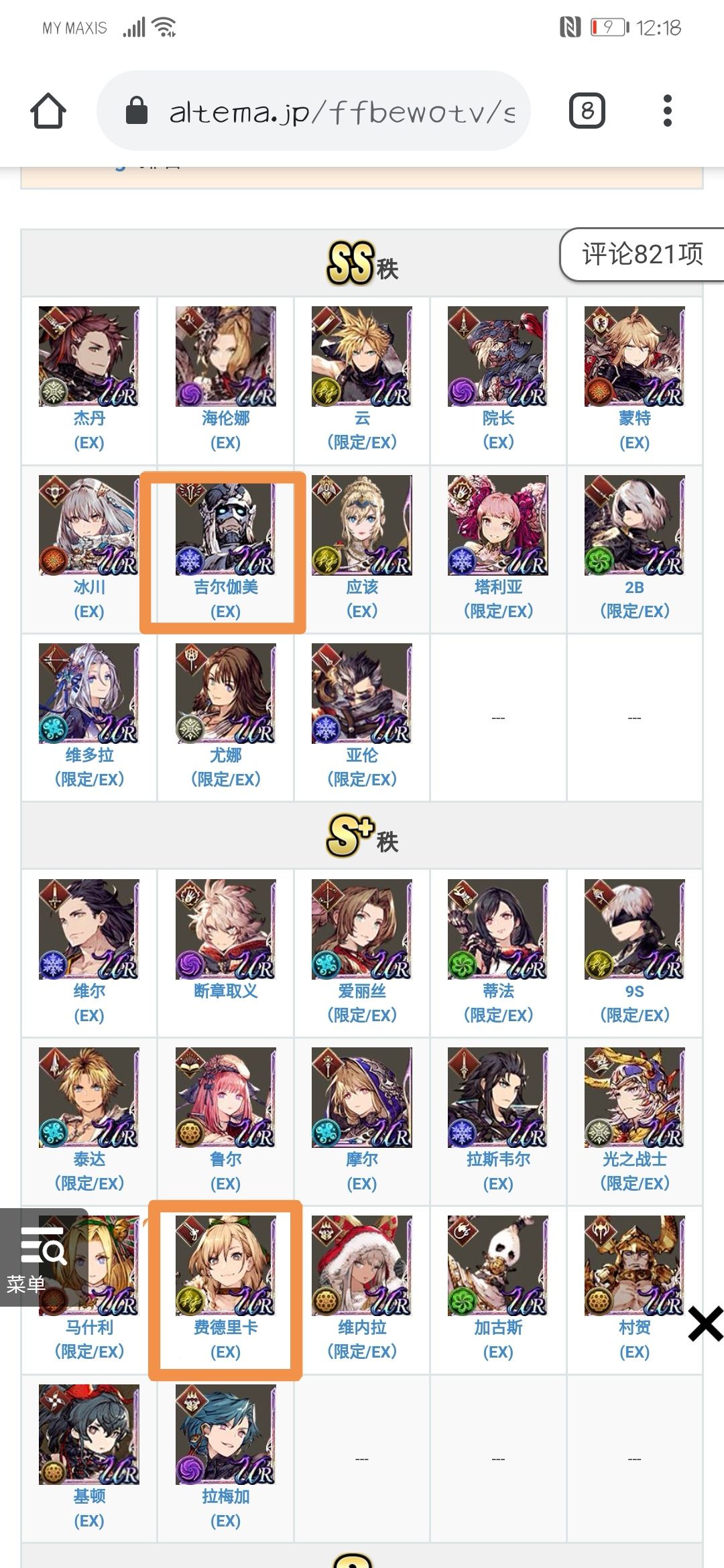Open the 评论821项 comments button
724x1568 pixels.
tap(642, 254)
